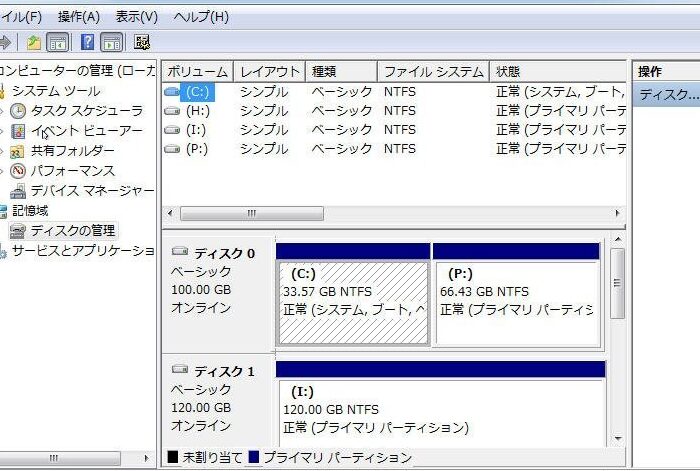This screenshot has height=471, width=700.
Task: Click the ファイル システム column header
Action: pyautogui.click(x=433, y=72)
